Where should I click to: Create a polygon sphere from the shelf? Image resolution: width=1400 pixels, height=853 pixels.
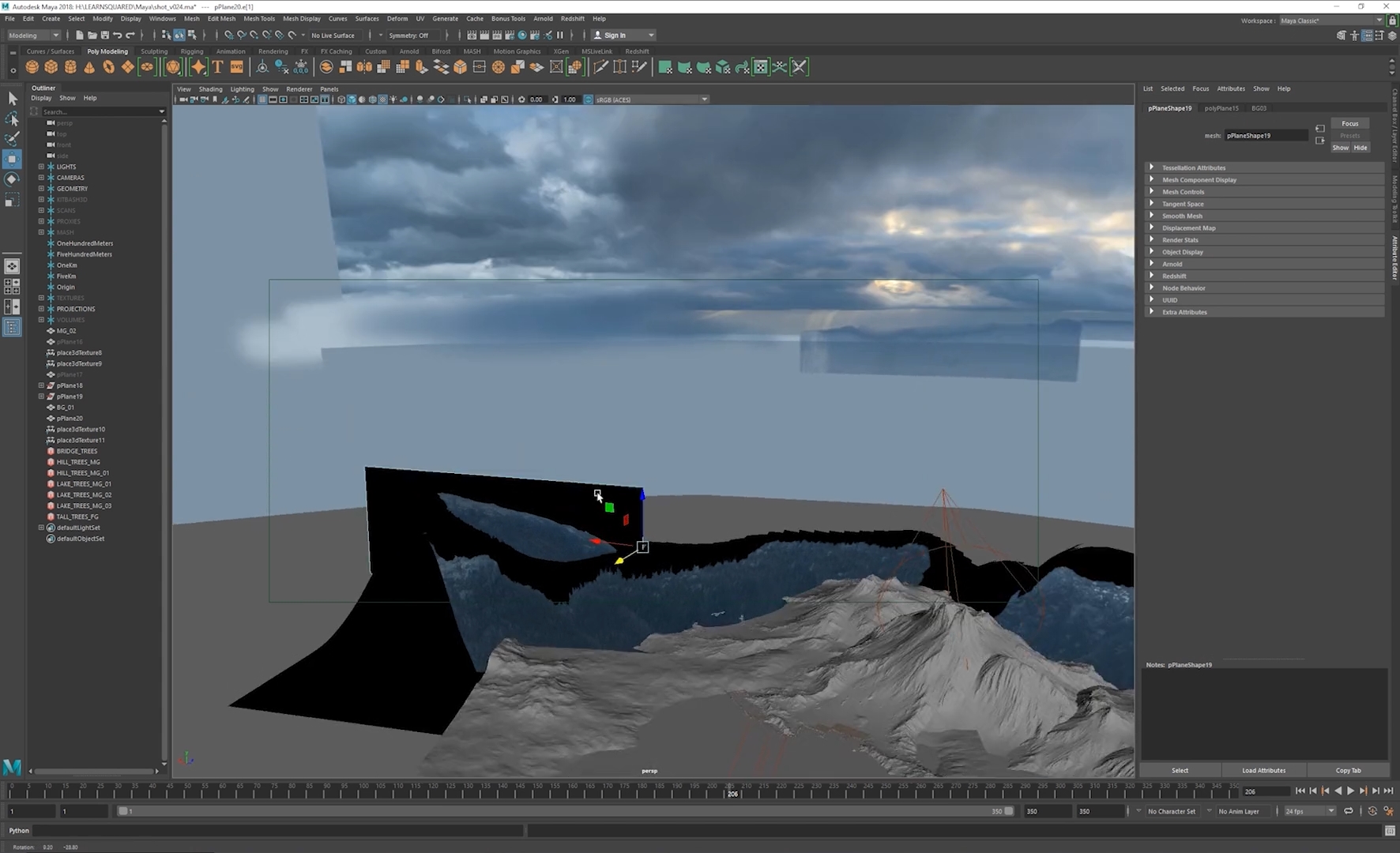click(x=32, y=67)
